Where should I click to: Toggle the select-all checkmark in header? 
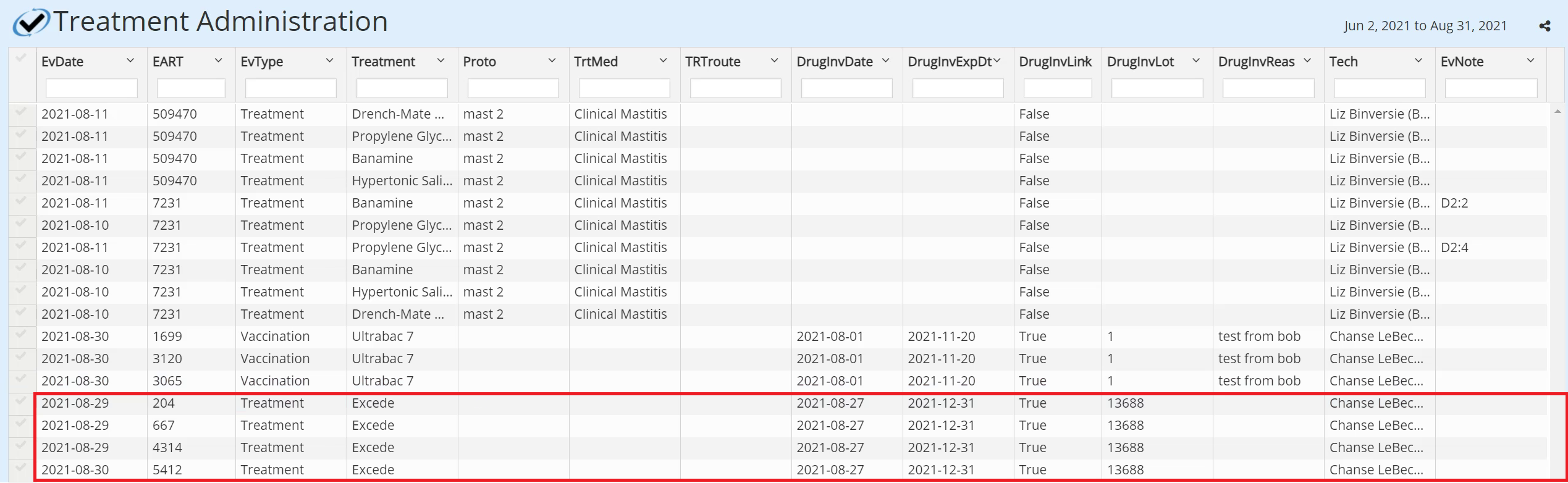[21, 58]
